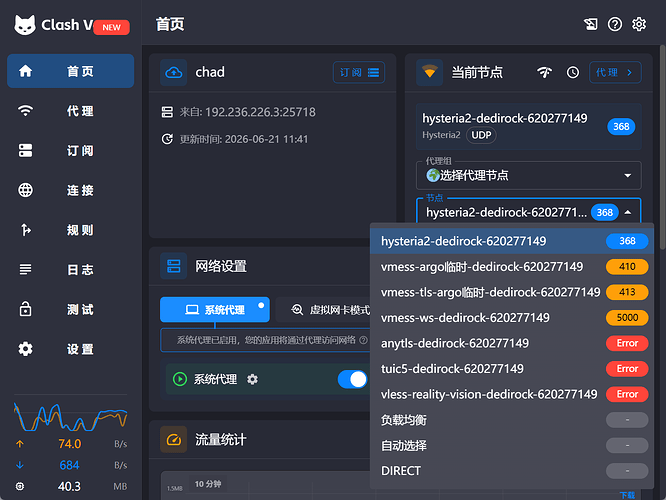This screenshot has height=500, width=666.
Task: Open the 连接 connections page in sidebar
Action: (x=71, y=190)
